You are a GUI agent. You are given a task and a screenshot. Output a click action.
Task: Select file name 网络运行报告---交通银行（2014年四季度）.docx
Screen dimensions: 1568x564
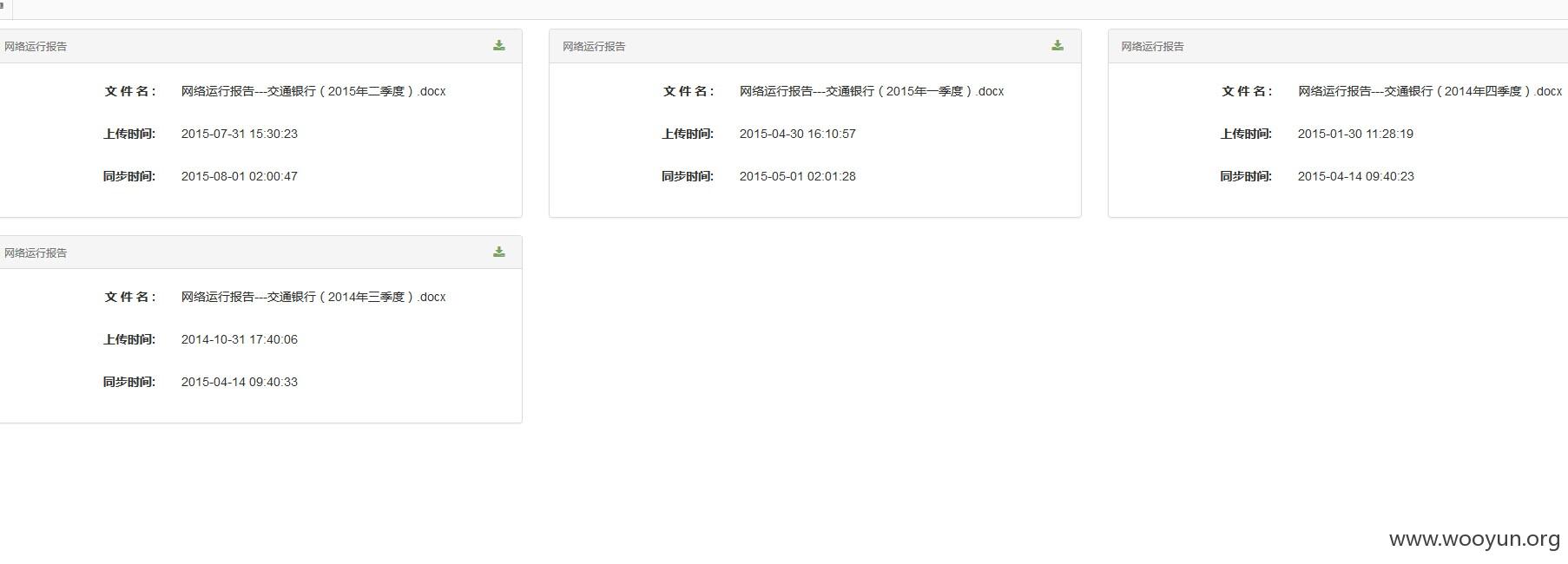(x=1430, y=91)
